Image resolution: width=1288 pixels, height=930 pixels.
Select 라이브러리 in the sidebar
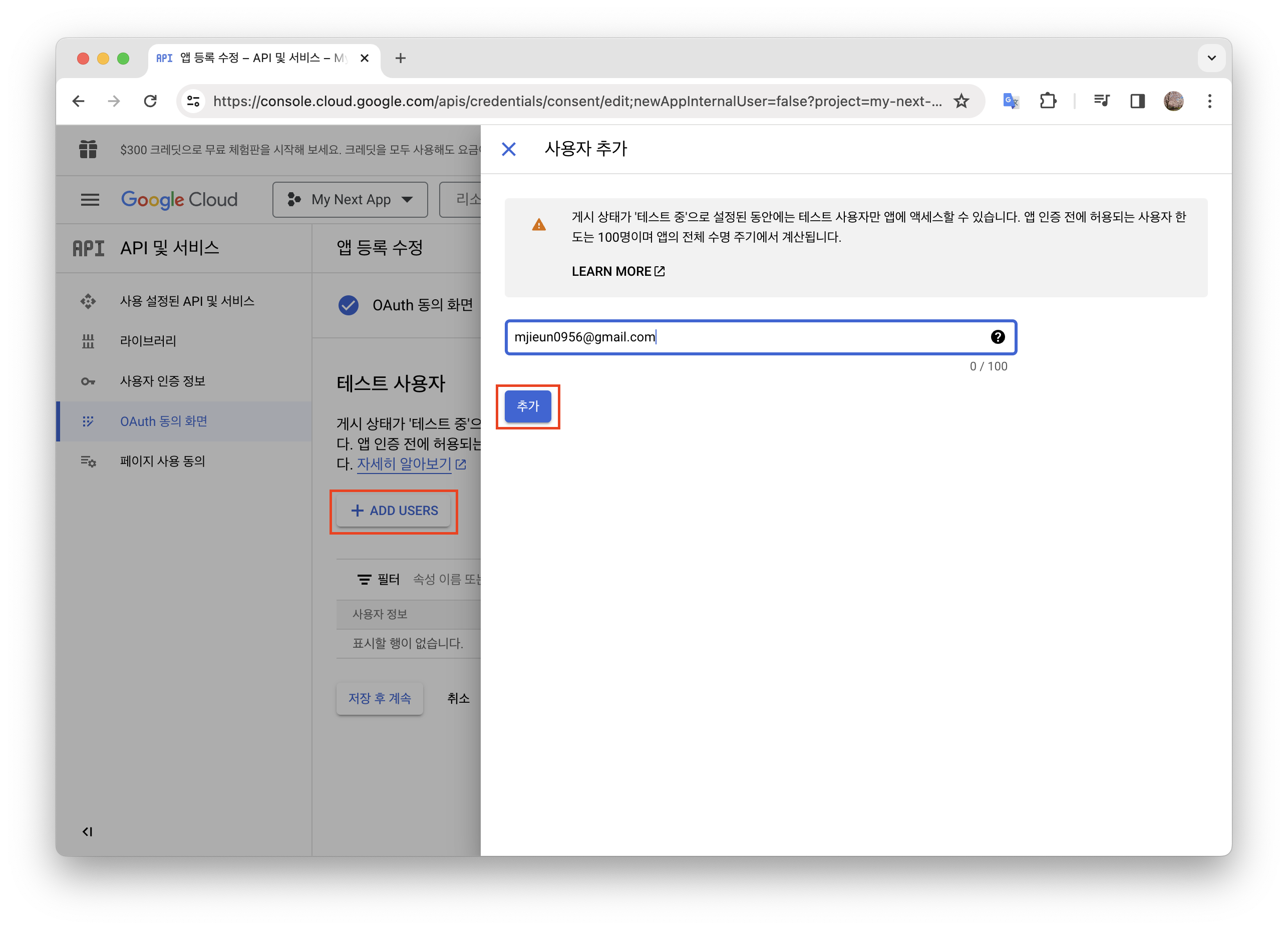(148, 341)
